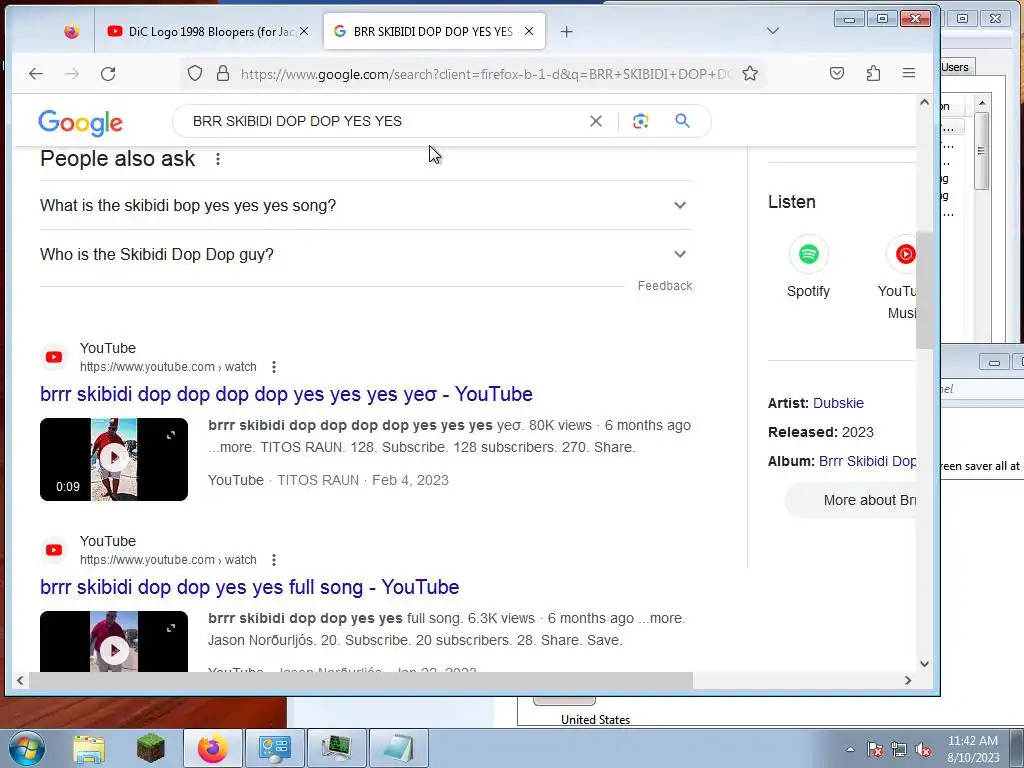
Task: Click the blue magnifier search button
Action: [x=682, y=121]
